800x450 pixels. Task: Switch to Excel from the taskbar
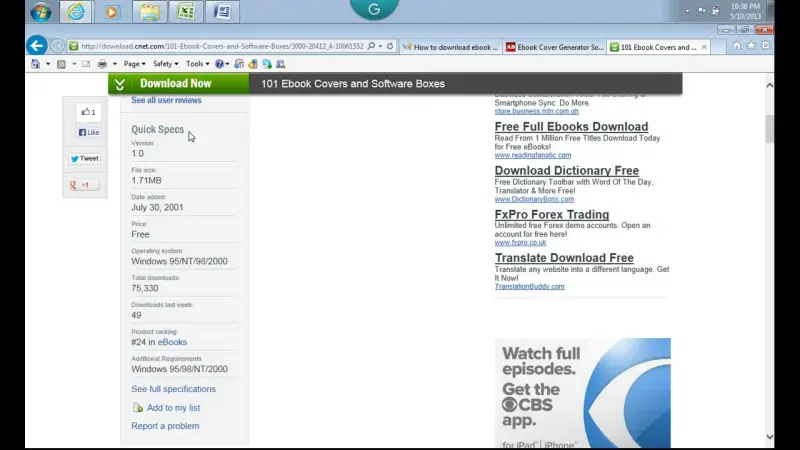[186, 12]
